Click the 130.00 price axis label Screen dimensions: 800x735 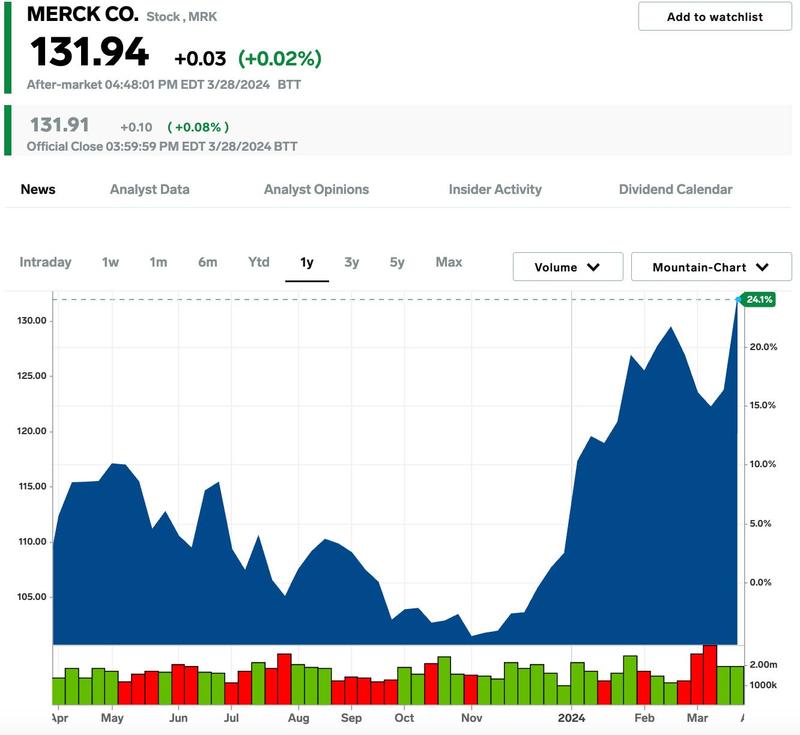coord(32,320)
